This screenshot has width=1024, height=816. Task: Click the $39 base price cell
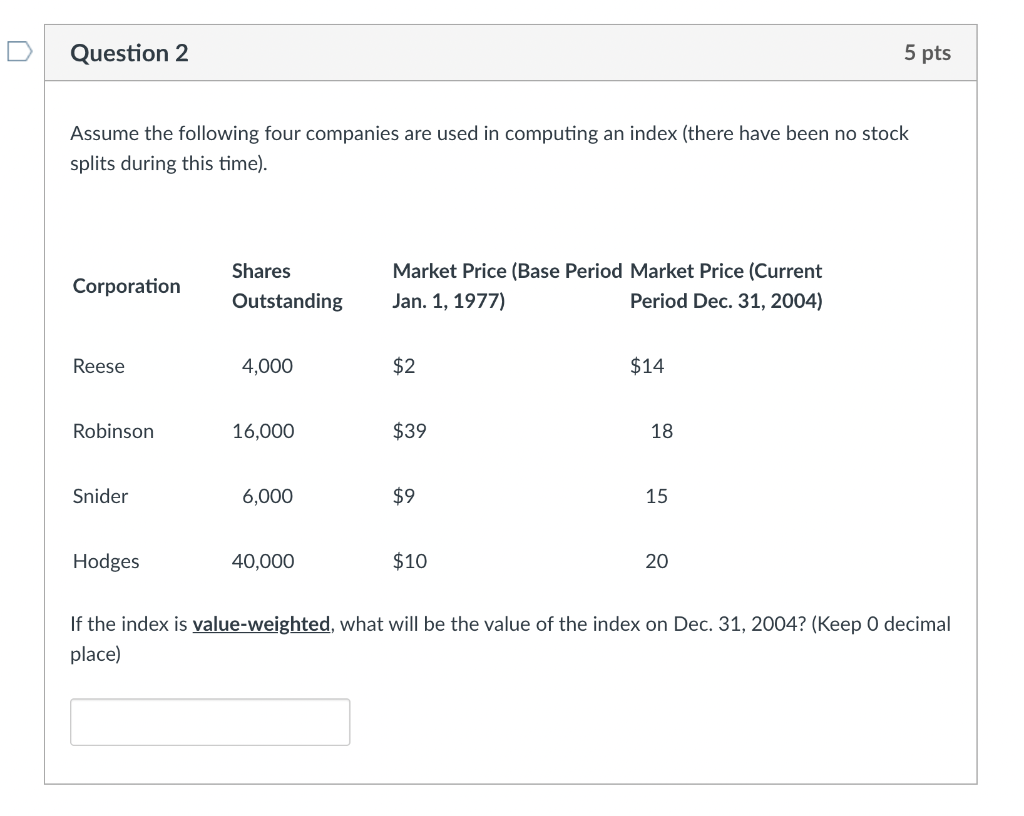(x=409, y=431)
